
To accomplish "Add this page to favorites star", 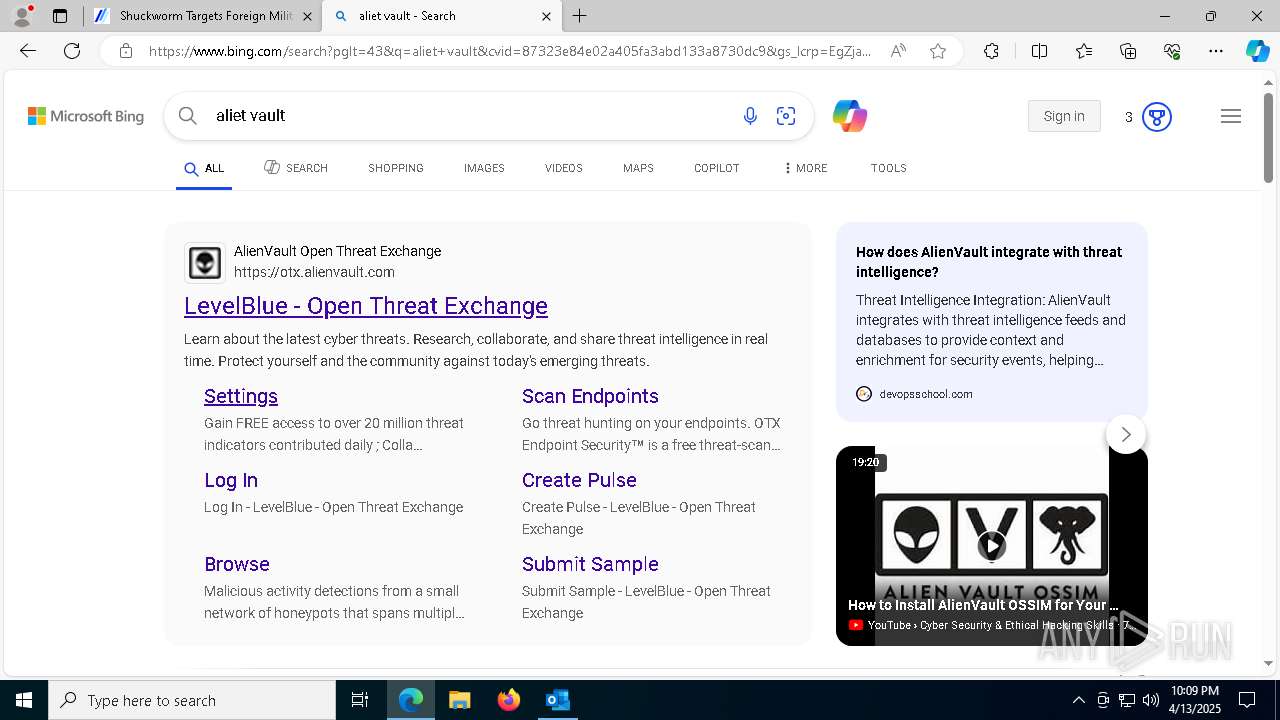I will [938, 51].
